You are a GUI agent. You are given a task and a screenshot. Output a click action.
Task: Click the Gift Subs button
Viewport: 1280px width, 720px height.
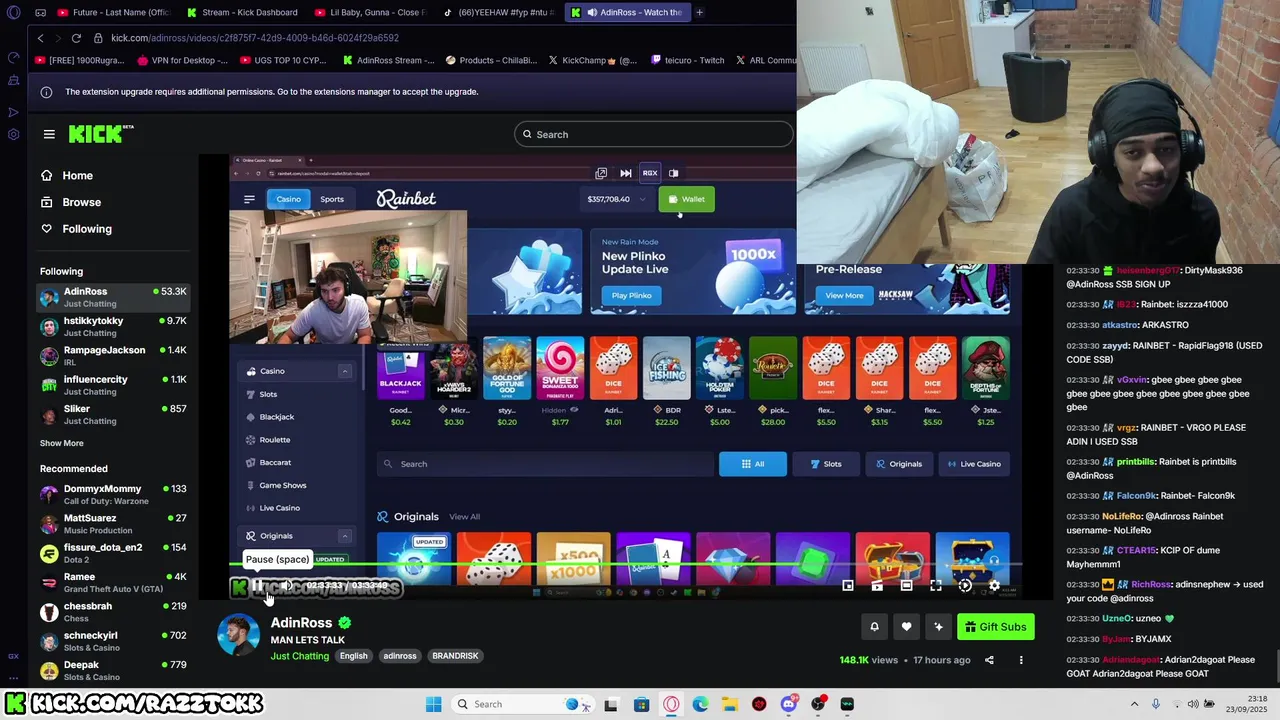pyautogui.click(x=995, y=627)
